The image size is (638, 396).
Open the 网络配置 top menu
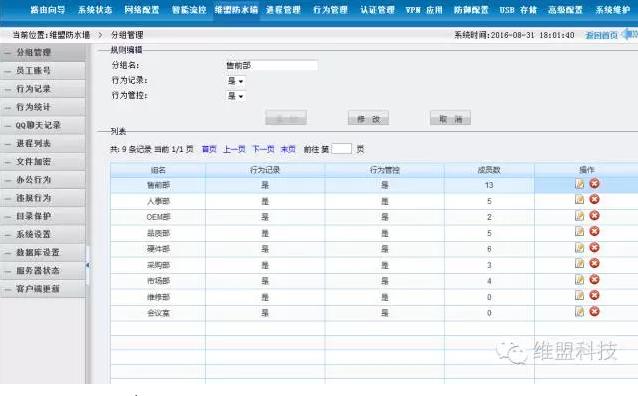[142, 10]
